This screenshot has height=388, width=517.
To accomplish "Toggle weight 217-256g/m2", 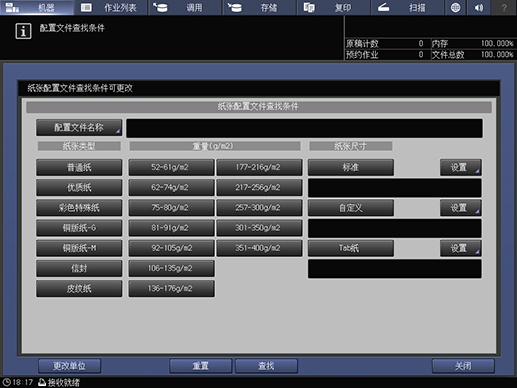I will point(259,188).
